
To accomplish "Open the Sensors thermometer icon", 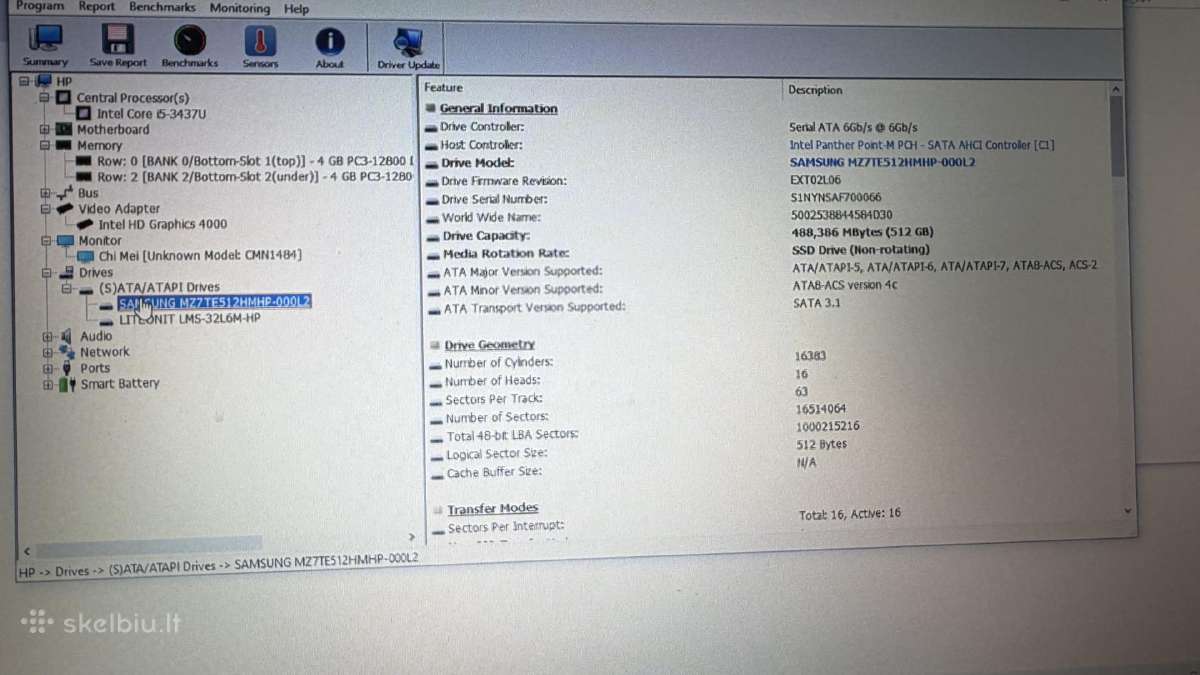I will pyautogui.click(x=260, y=45).
